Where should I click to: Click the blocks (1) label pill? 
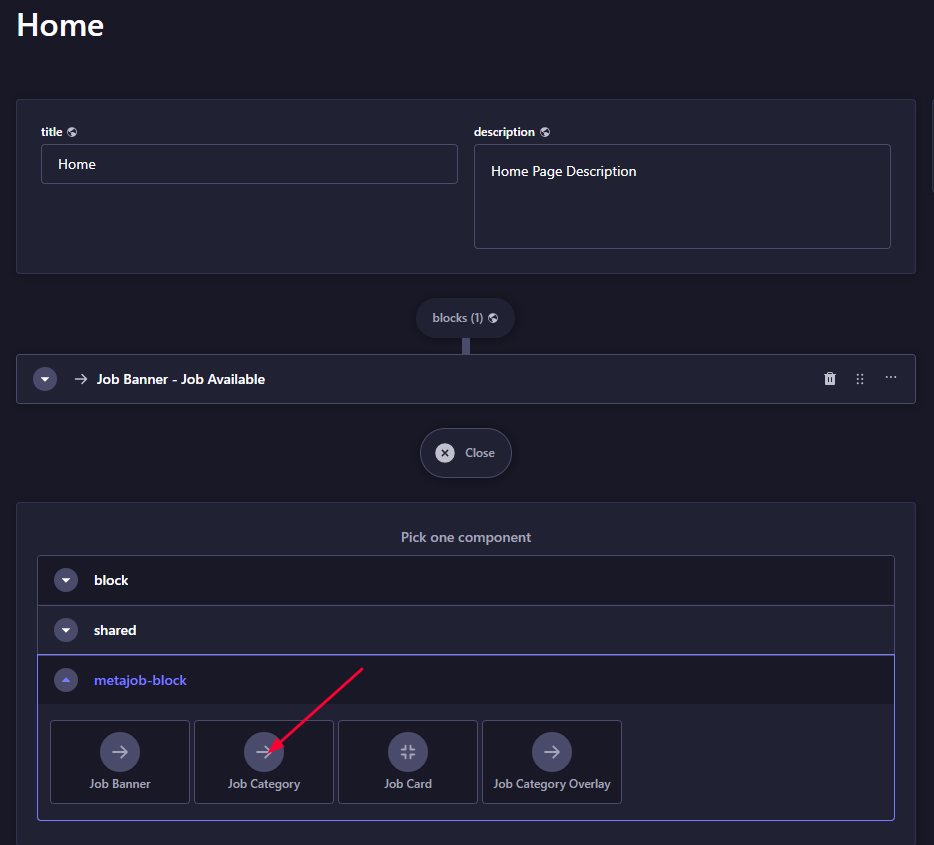pyautogui.click(x=465, y=318)
